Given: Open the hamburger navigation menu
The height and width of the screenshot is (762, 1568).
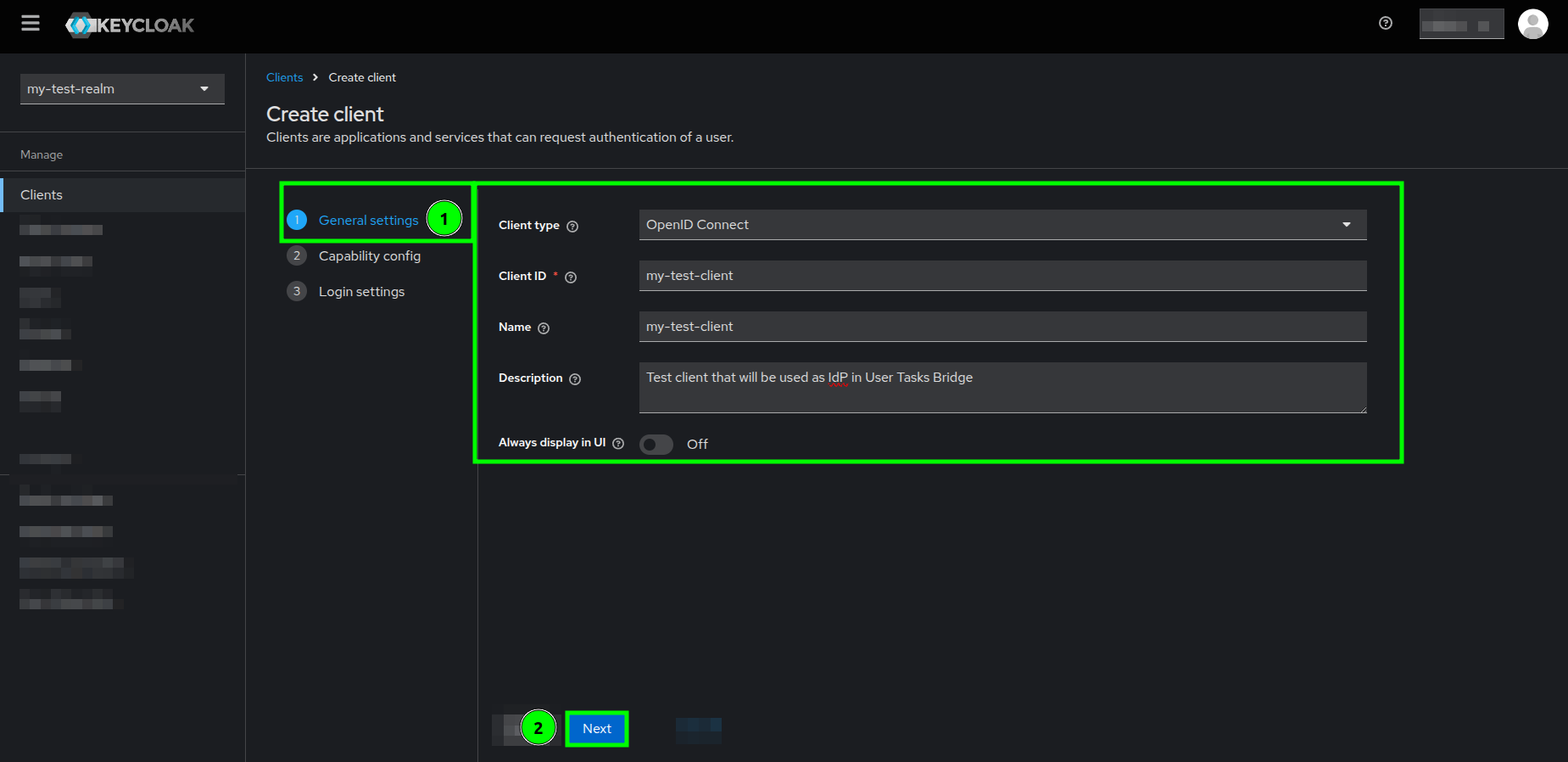Looking at the screenshot, I should coord(31,23).
